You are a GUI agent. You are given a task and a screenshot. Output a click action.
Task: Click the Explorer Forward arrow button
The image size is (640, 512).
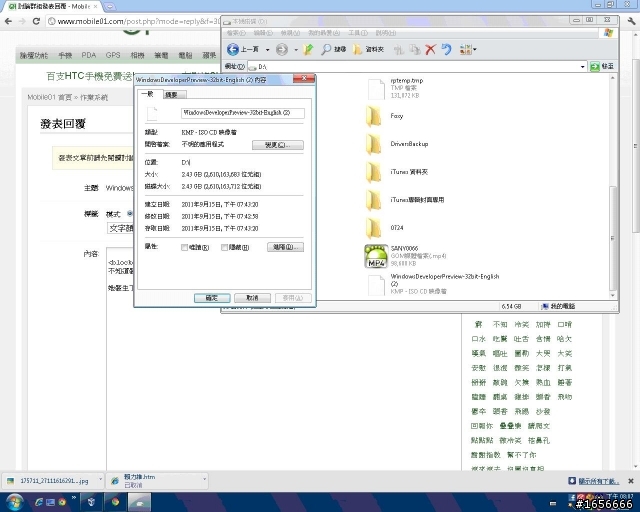pyautogui.click(x=282, y=49)
